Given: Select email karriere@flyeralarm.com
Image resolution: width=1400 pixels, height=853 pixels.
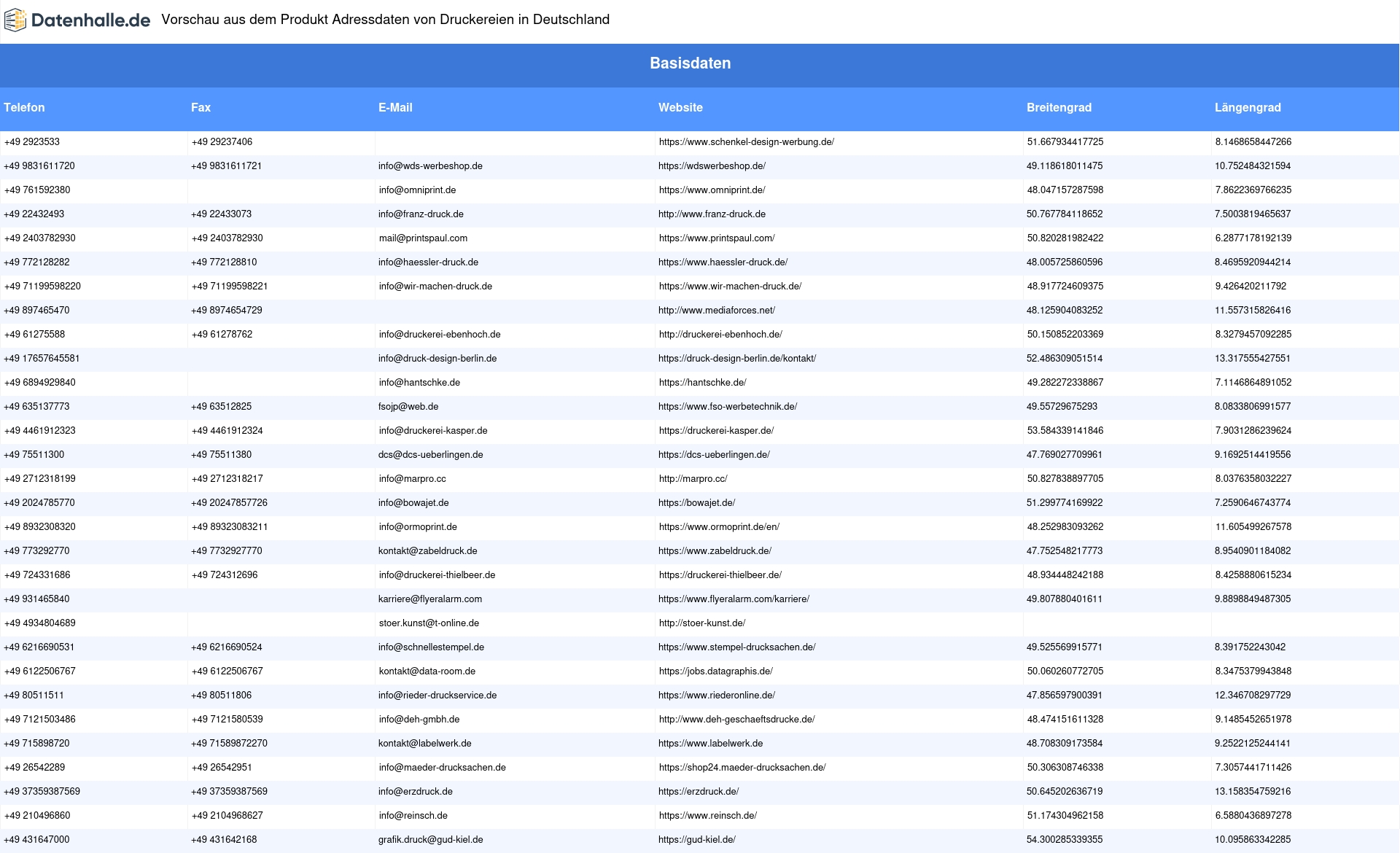Looking at the screenshot, I should pos(430,599).
